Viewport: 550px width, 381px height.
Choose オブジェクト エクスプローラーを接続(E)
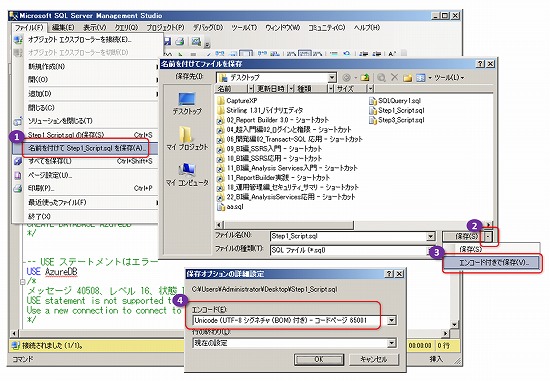point(85,40)
